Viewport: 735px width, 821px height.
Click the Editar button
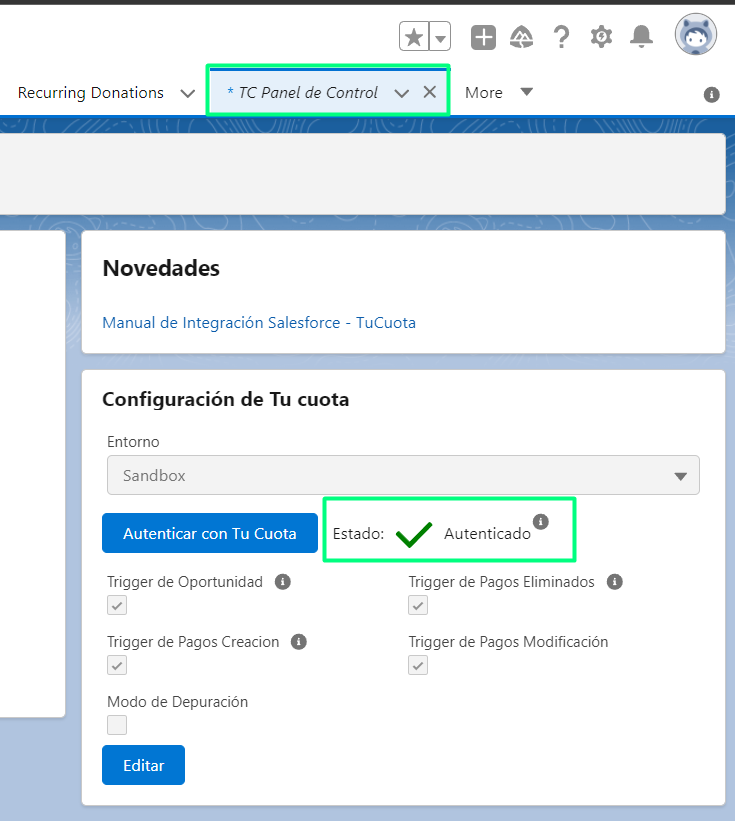[x=143, y=765]
